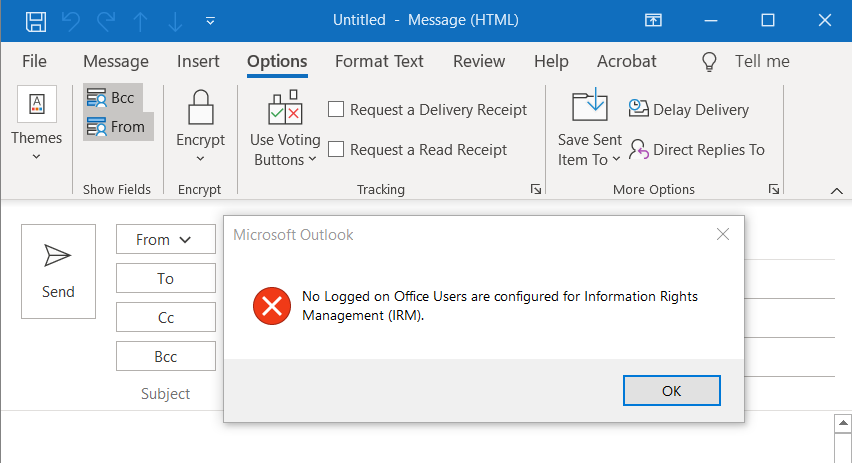Switch to the Insert tab
852x463 pixels.
198,61
